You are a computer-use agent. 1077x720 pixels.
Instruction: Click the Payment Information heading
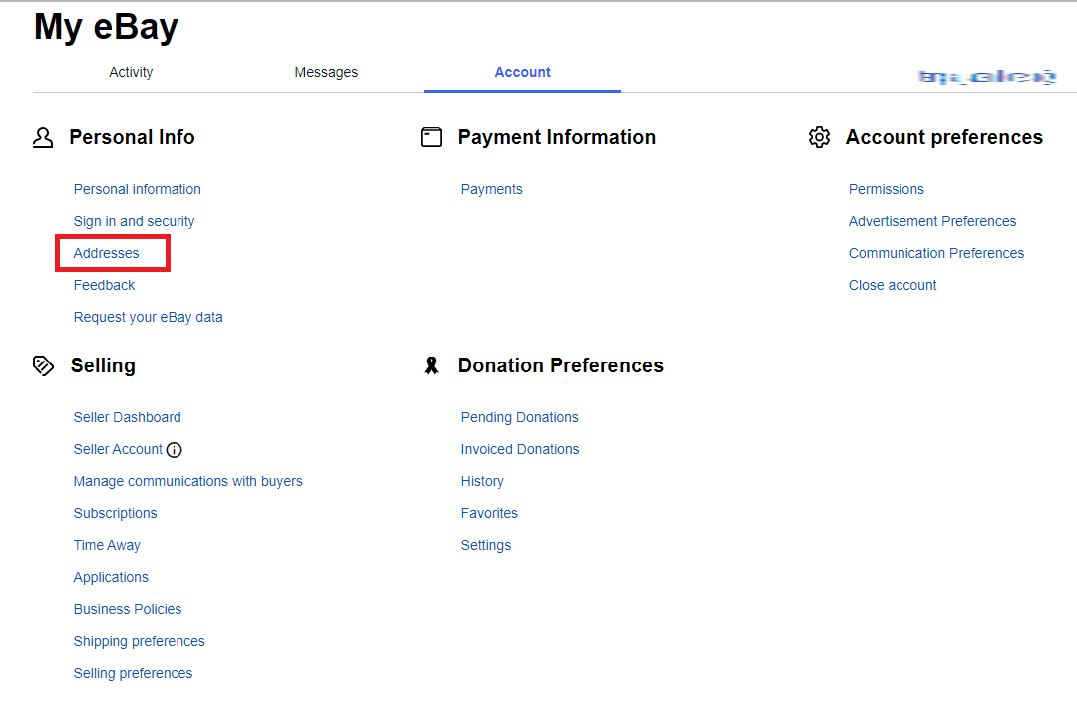pos(557,137)
